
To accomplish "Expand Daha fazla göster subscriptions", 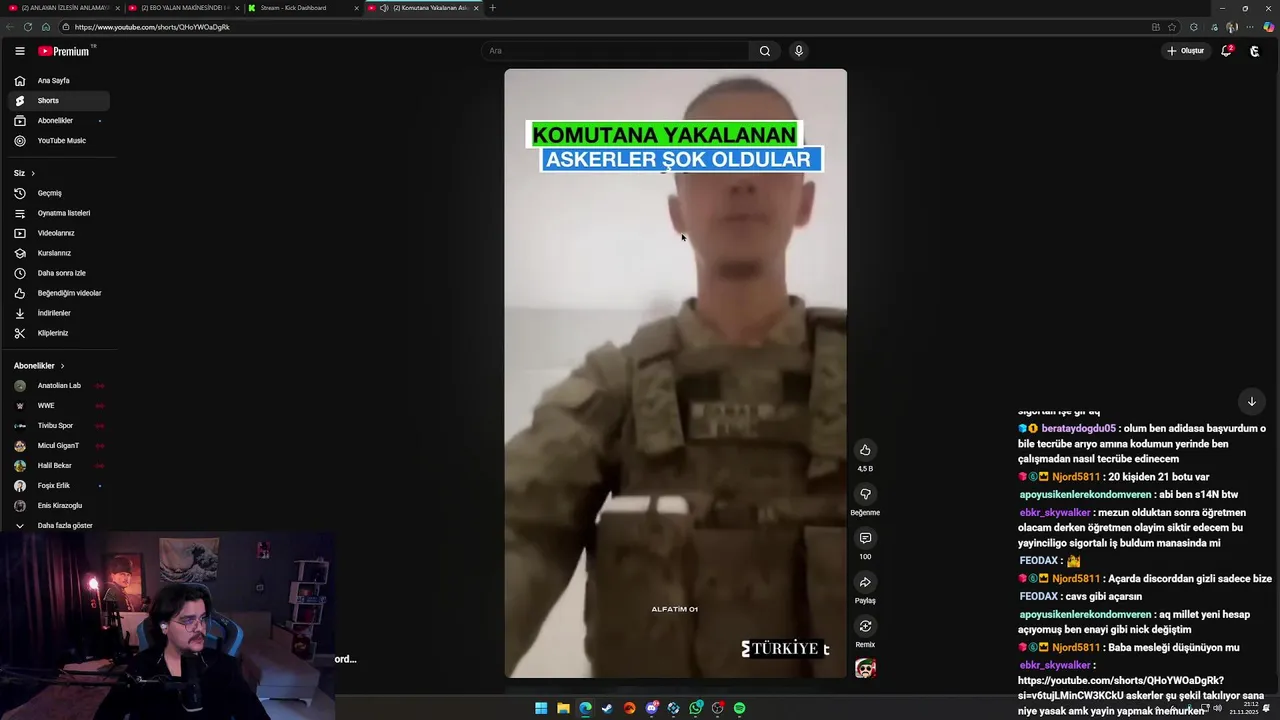I will [59, 526].
